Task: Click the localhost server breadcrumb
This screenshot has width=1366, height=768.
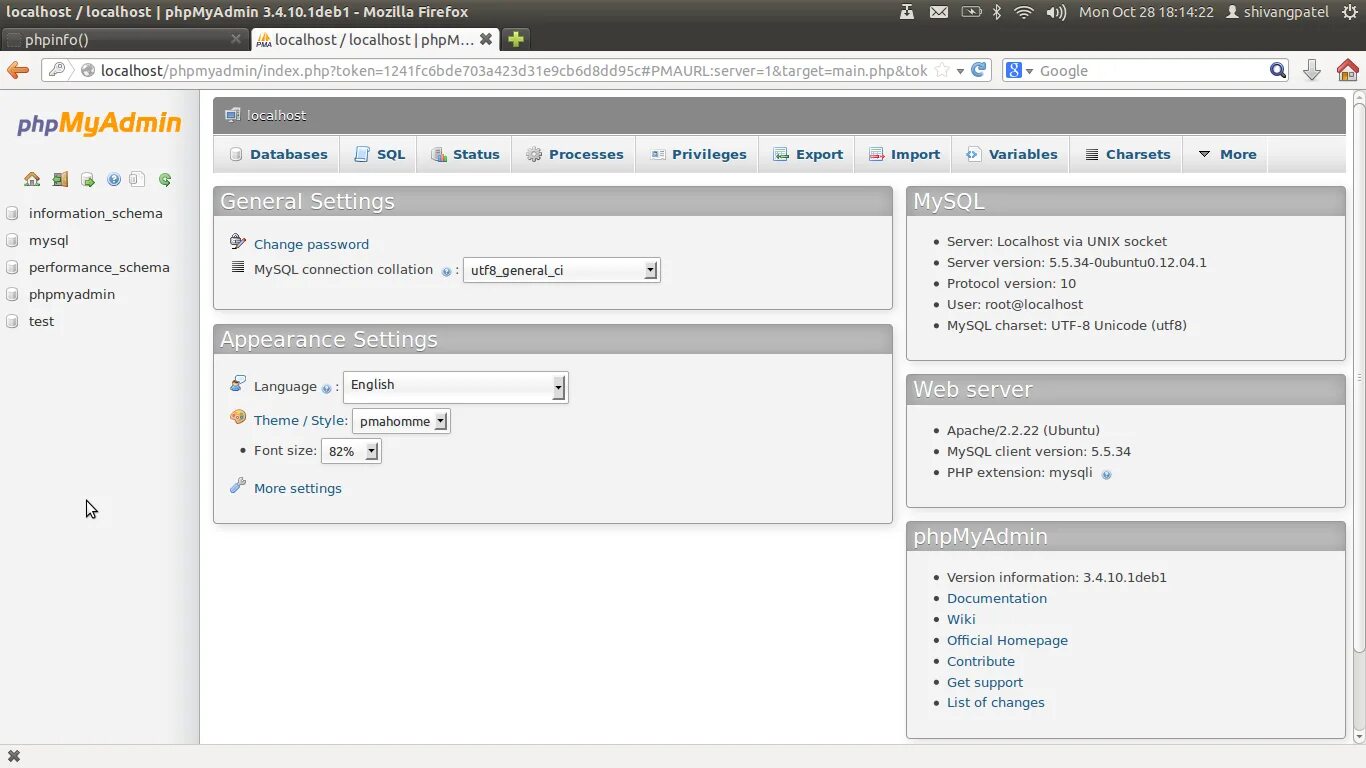Action: [276, 115]
